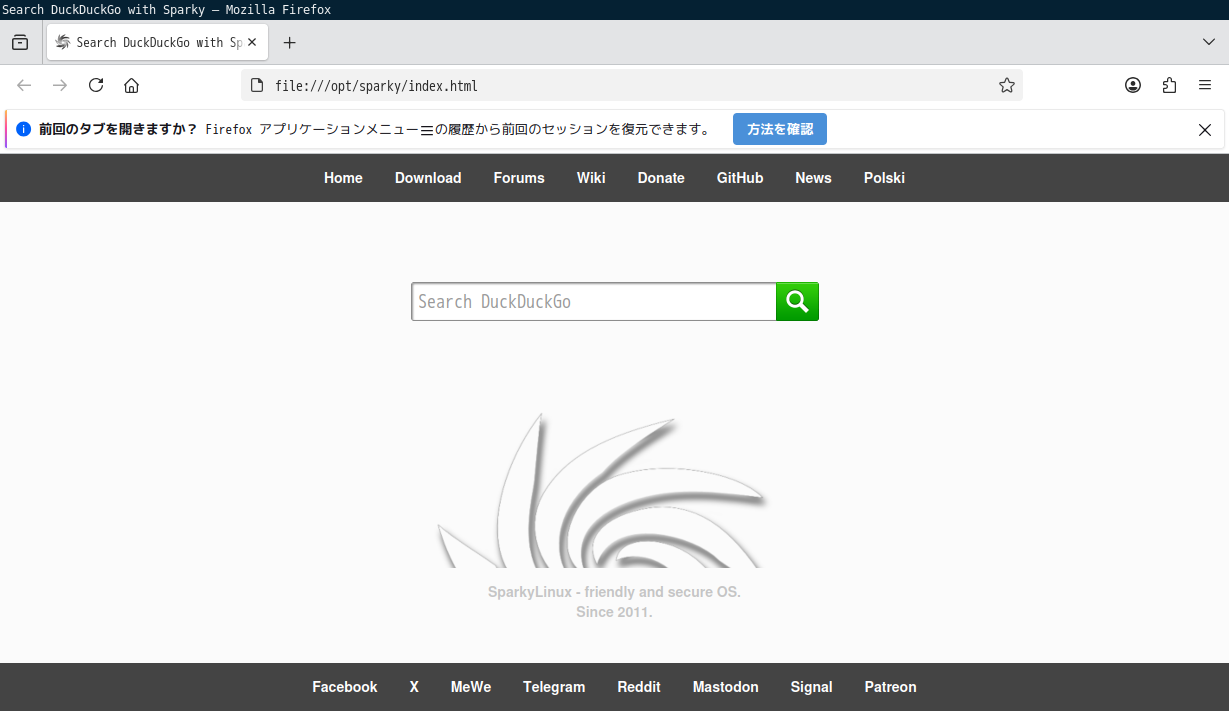Click the Home icon in toolbar
Screen dimensions: 1229x711
point(131,85)
